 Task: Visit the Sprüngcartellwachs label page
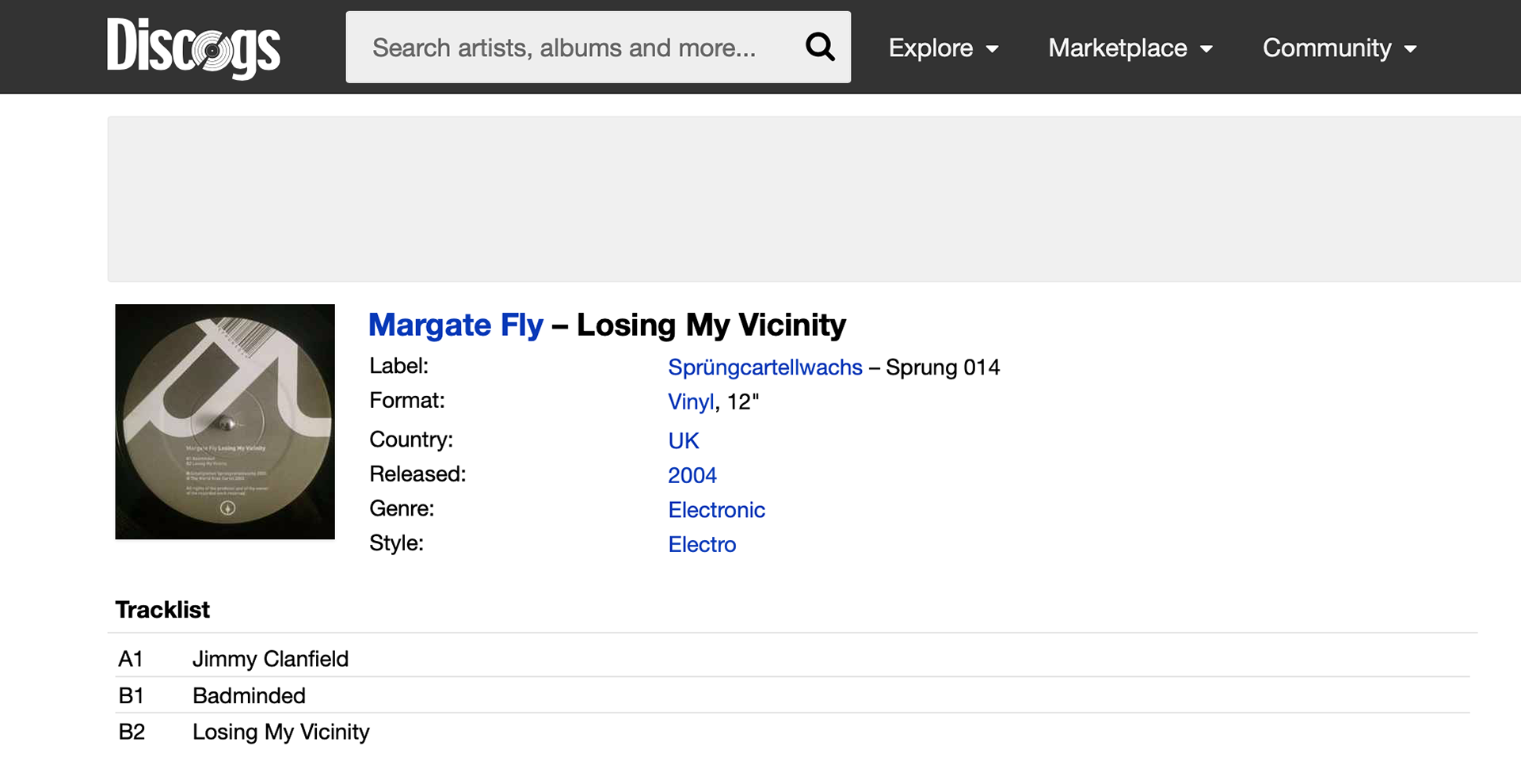(764, 367)
